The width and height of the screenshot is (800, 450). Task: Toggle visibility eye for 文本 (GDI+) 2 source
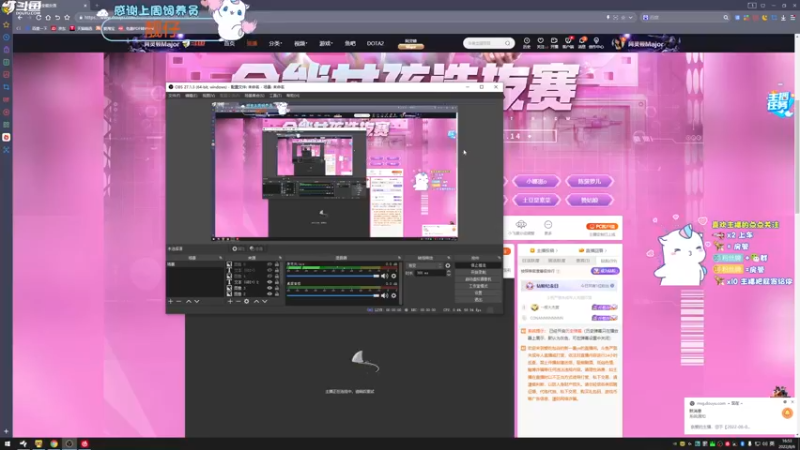269,282
